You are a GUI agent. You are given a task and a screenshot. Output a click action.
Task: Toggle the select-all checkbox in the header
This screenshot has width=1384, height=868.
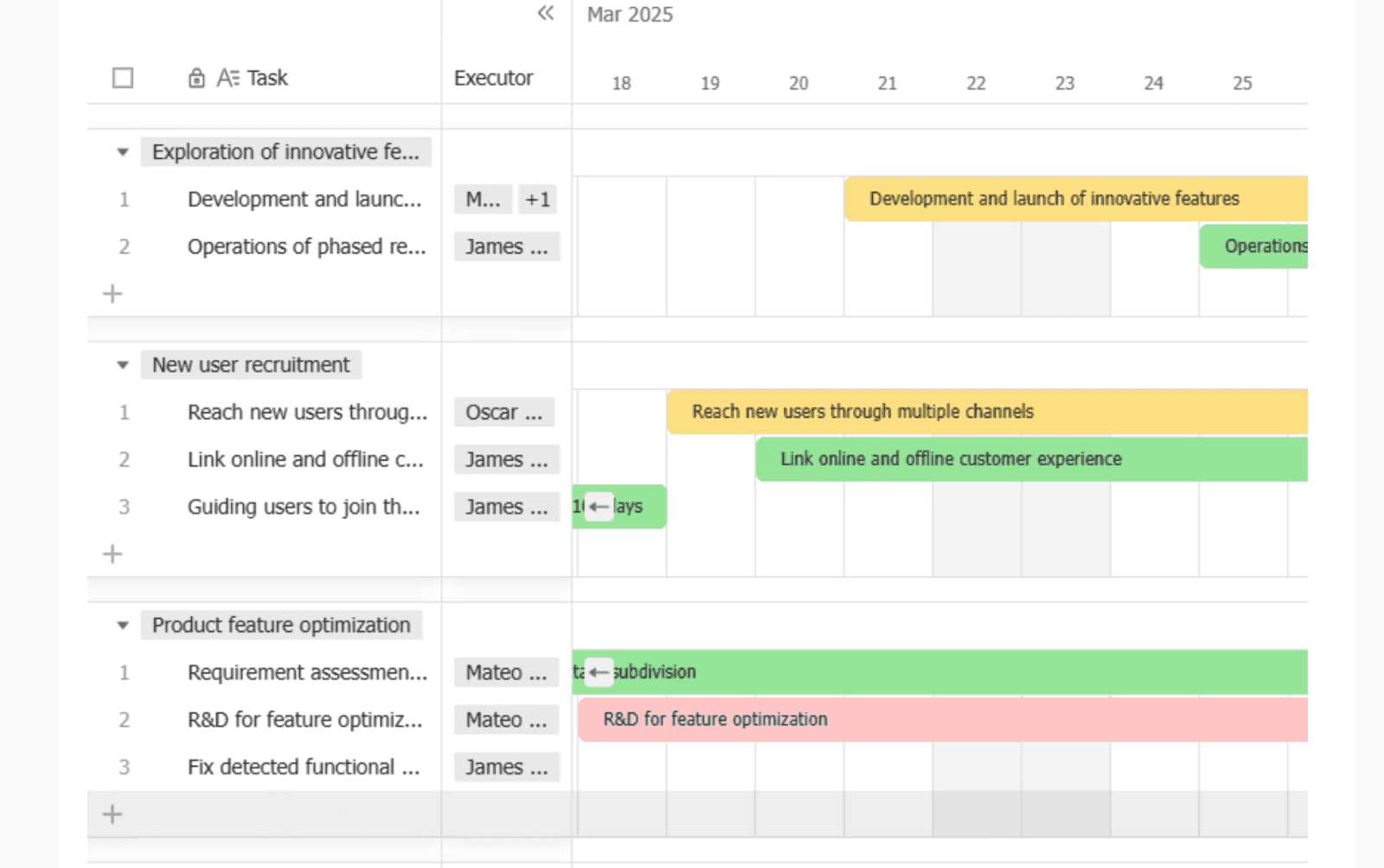tap(123, 77)
